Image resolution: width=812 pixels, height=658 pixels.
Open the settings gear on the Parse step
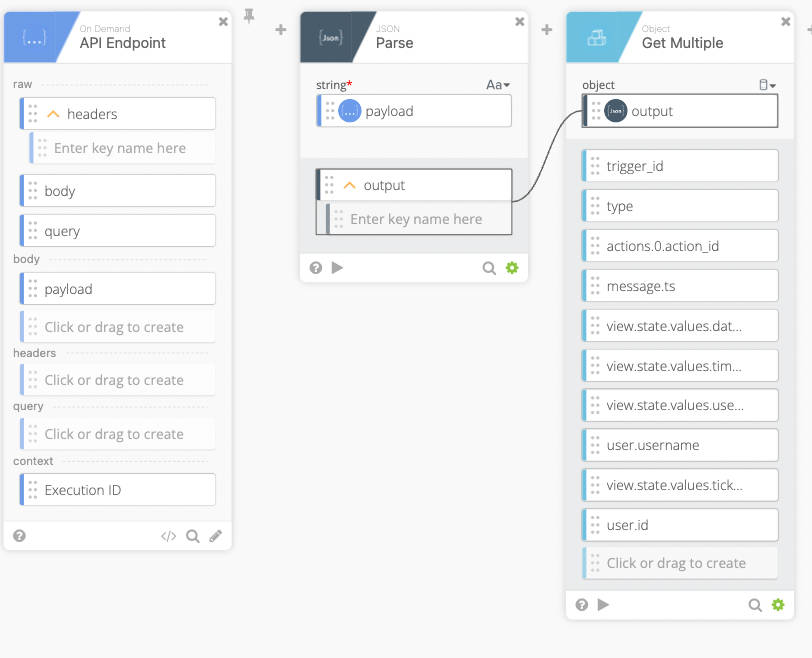[512, 267]
